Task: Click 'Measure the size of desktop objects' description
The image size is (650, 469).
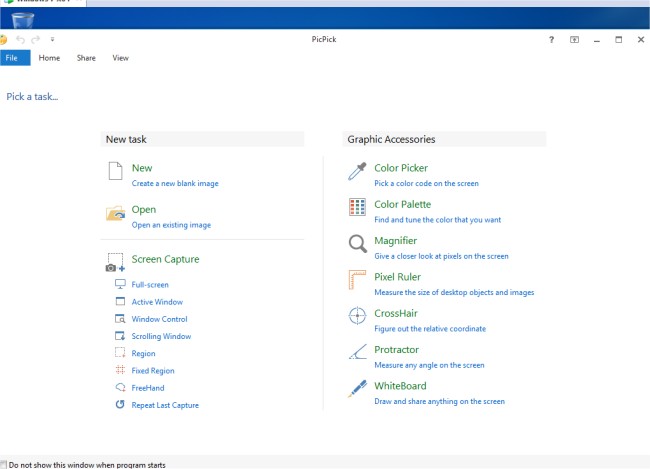Action: [454, 292]
